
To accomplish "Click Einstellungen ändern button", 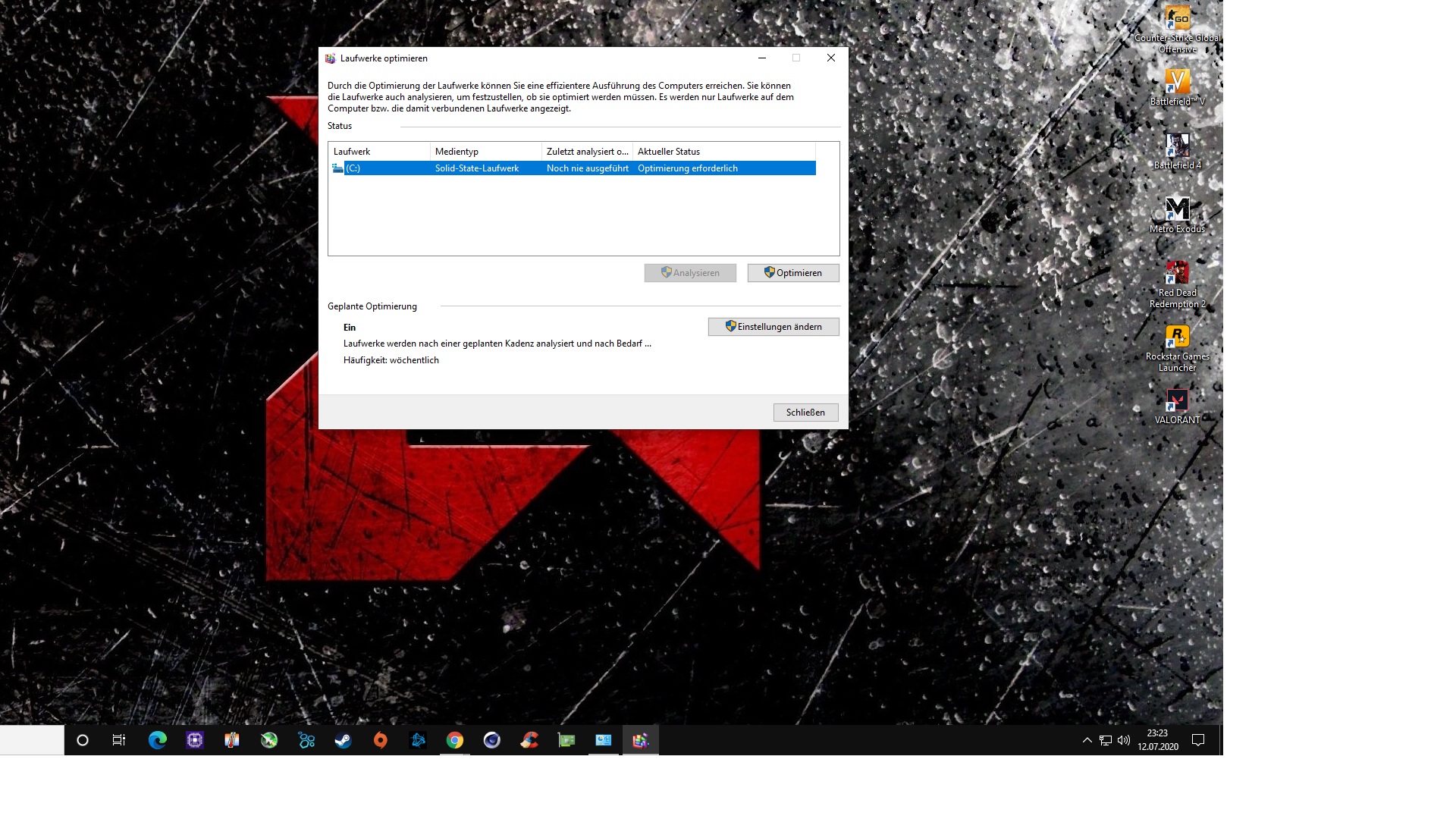I will pos(773,327).
